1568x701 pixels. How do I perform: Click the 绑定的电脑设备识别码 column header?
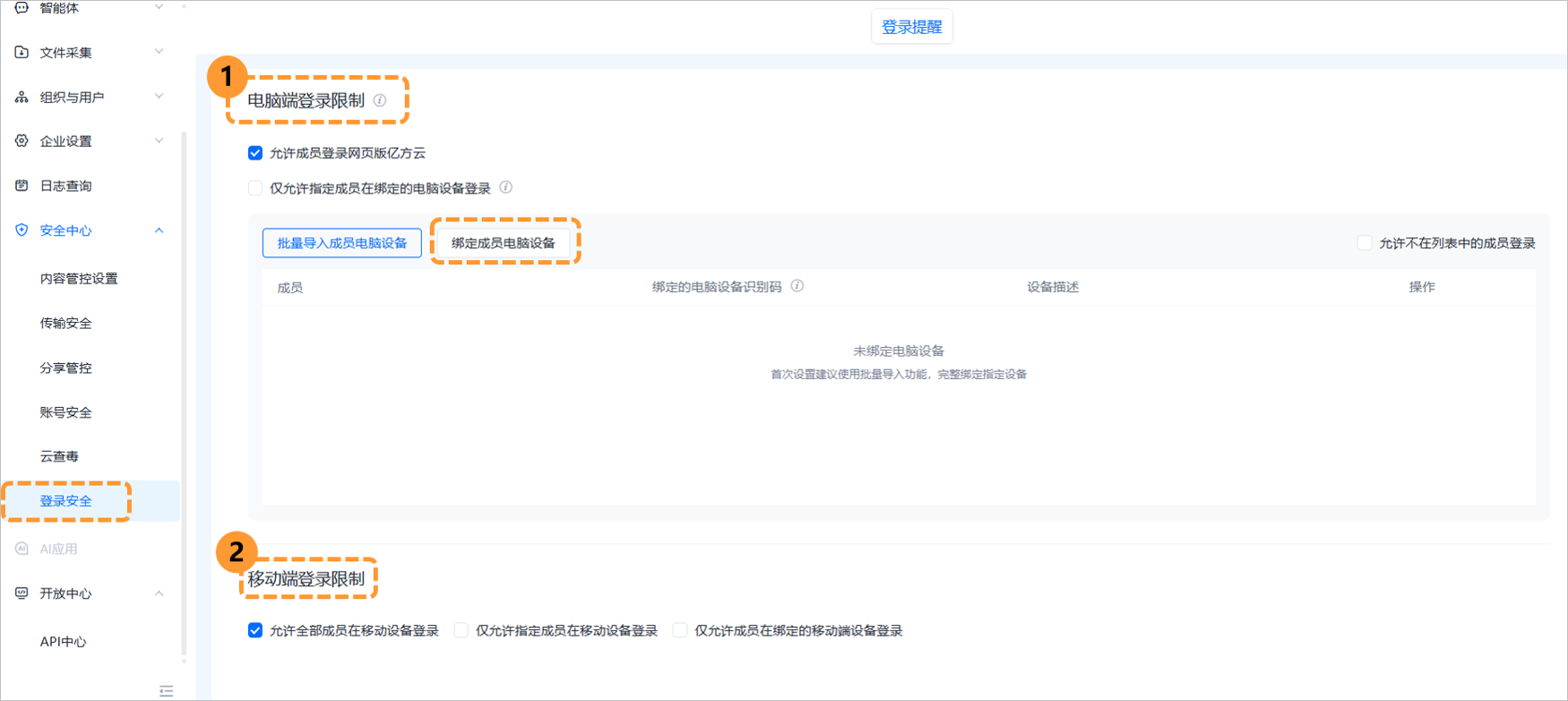click(717, 287)
